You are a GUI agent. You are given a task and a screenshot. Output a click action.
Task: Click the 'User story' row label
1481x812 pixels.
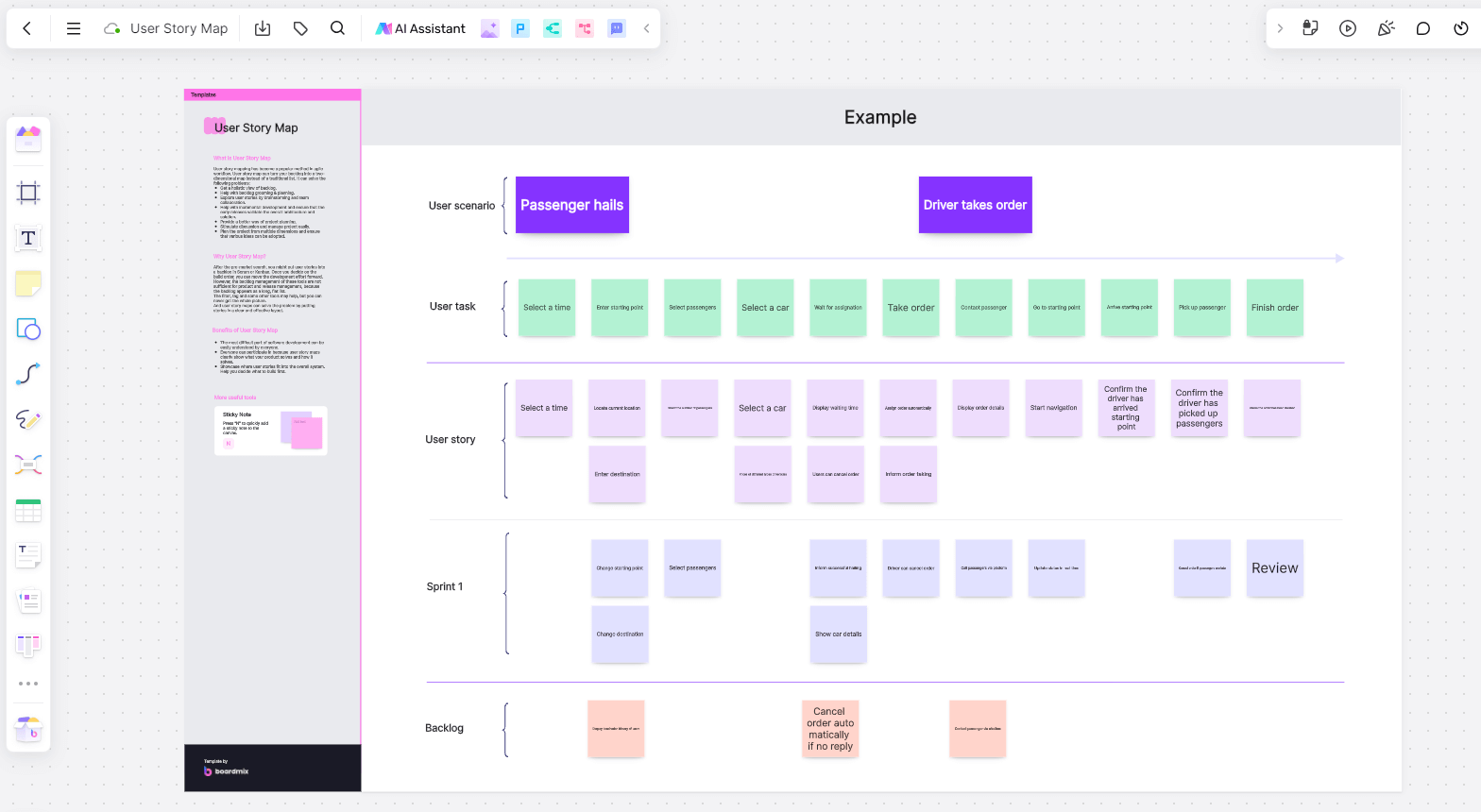click(451, 439)
